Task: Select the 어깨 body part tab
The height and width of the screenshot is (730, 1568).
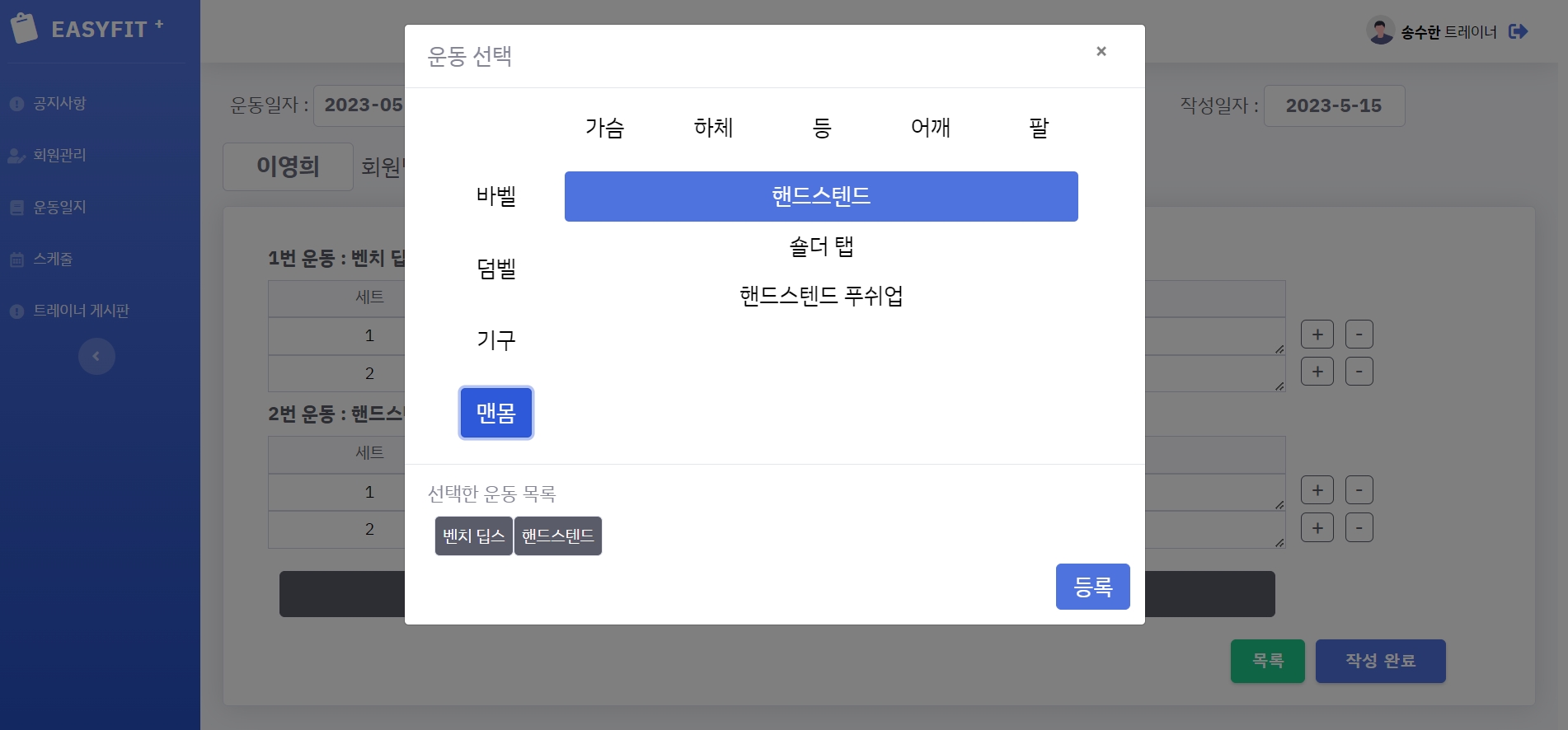Action: (931, 128)
